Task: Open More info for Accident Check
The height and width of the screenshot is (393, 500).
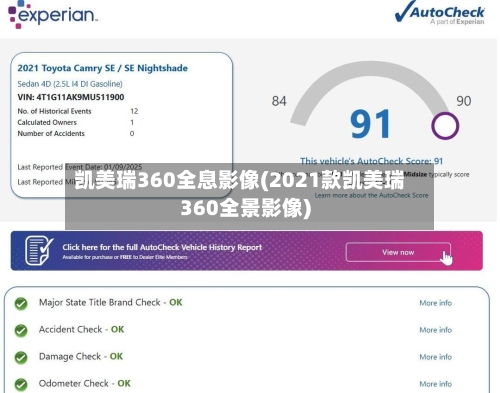Action: click(x=435, y=330)
